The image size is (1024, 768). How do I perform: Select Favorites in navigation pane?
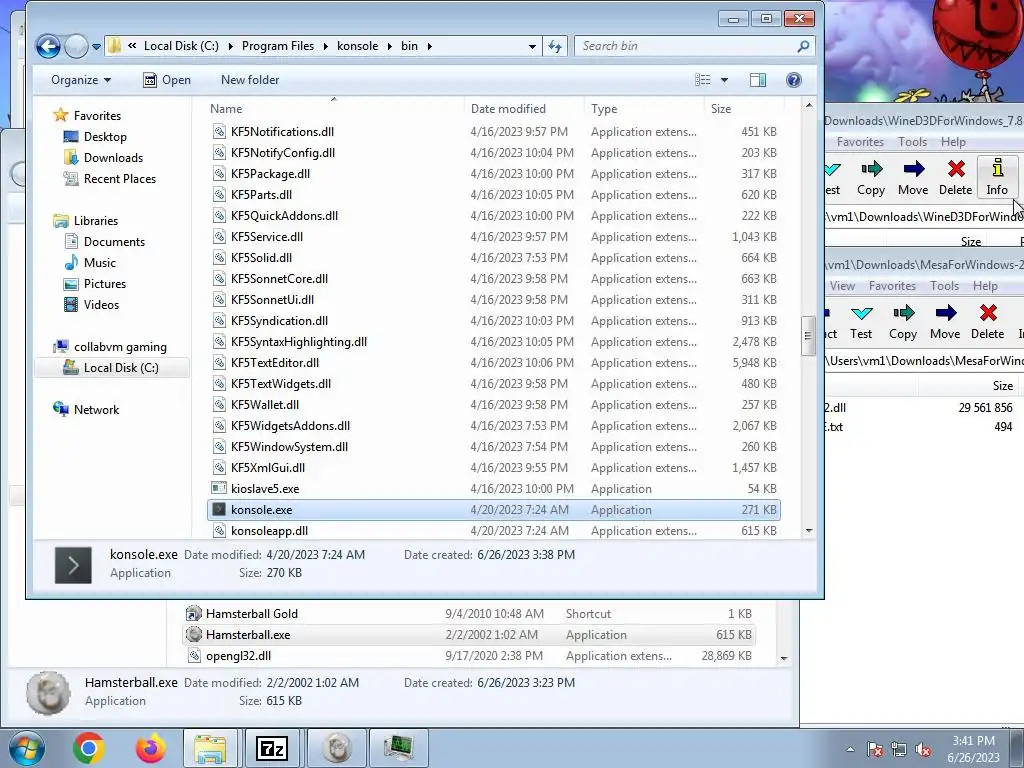coord(97,116)
